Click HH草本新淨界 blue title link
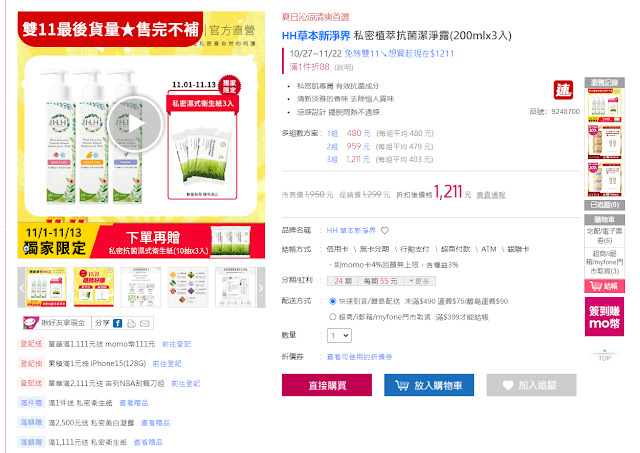 [x=316, y=36]
